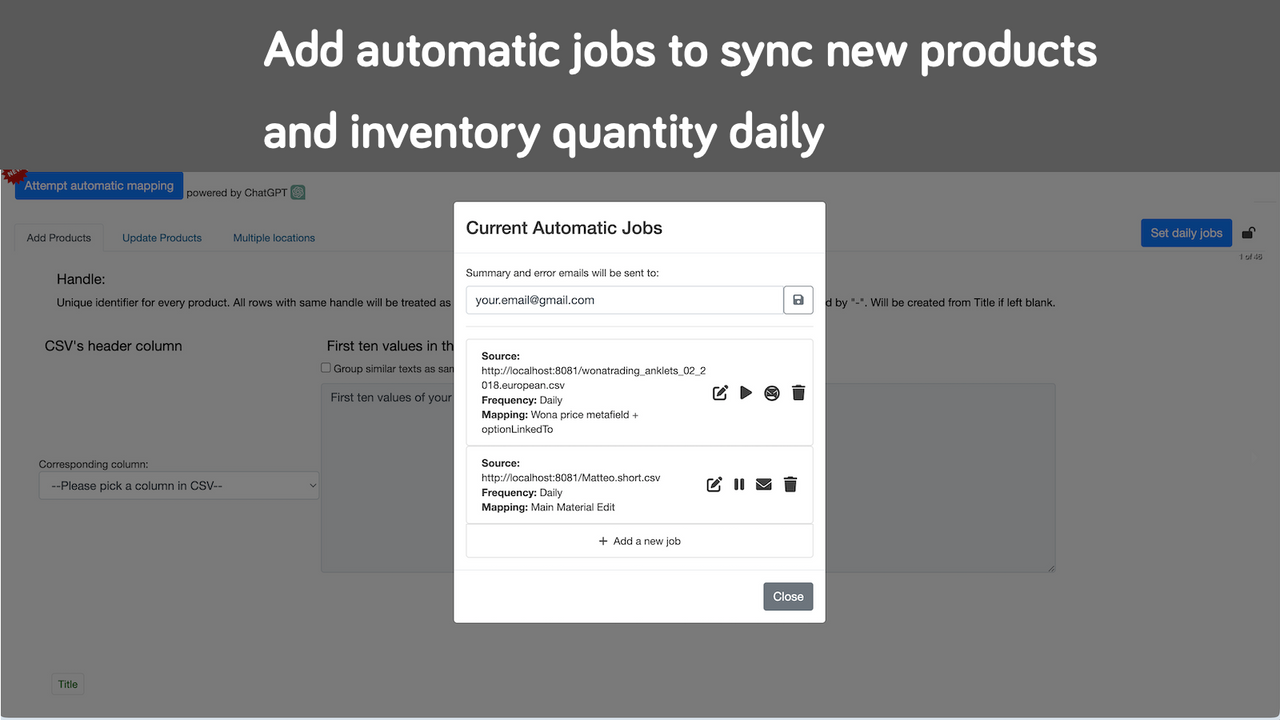Pause the Matteo.short.csv job

click(x=738, y=484)
